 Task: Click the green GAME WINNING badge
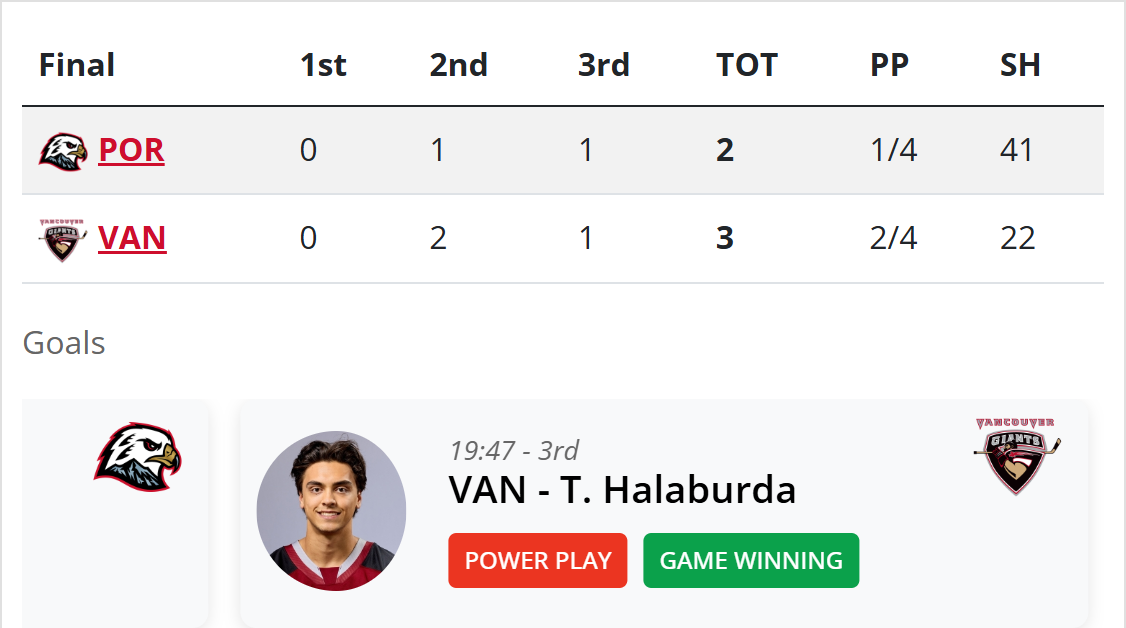pyautogui.click(x=751, y=560)
